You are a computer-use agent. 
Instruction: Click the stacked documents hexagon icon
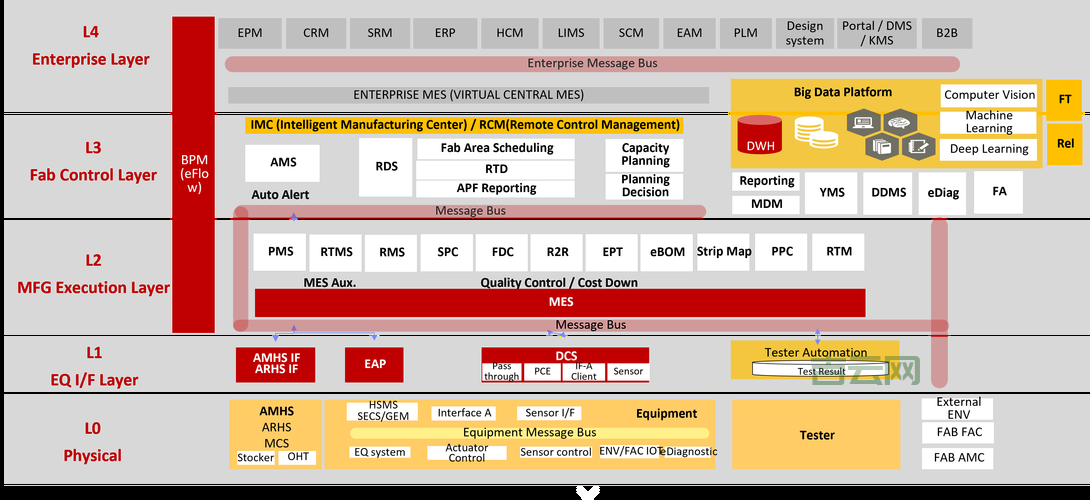coord(881,146)
